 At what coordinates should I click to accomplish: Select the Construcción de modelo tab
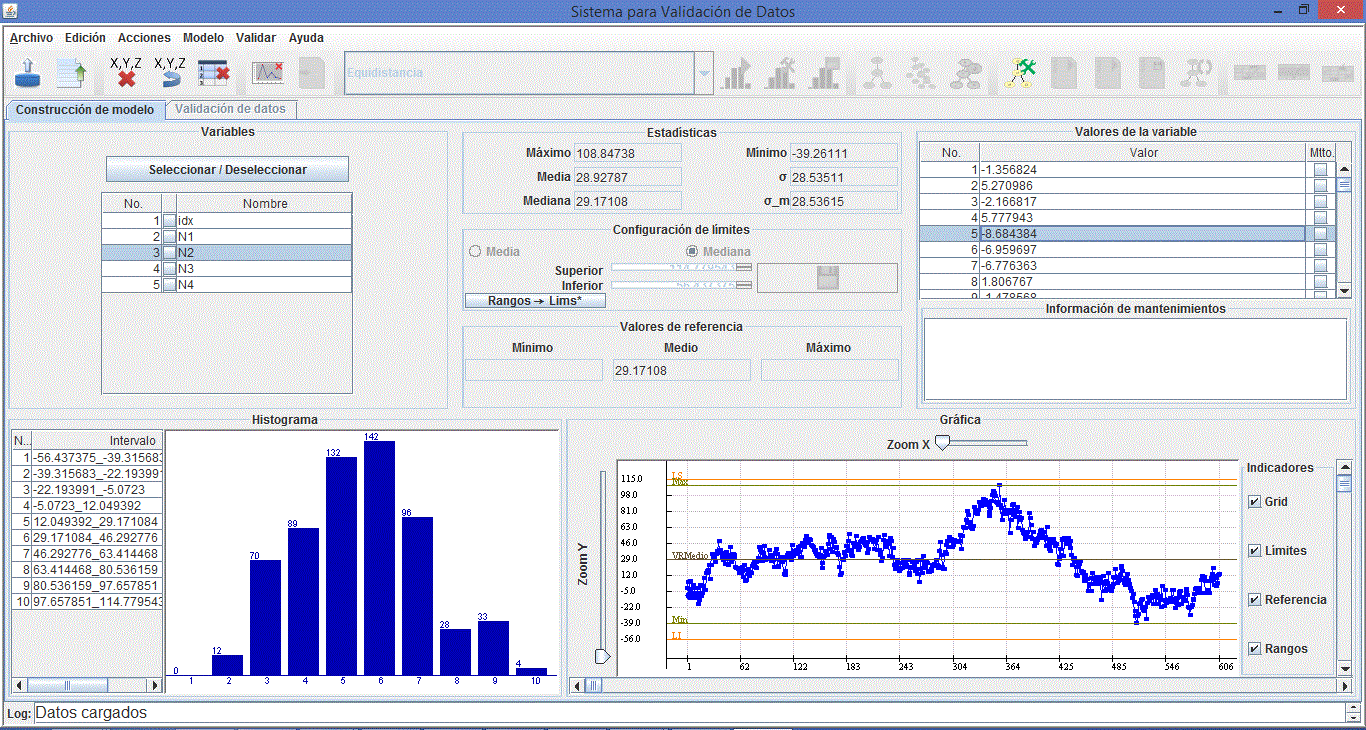click(85, 110)
